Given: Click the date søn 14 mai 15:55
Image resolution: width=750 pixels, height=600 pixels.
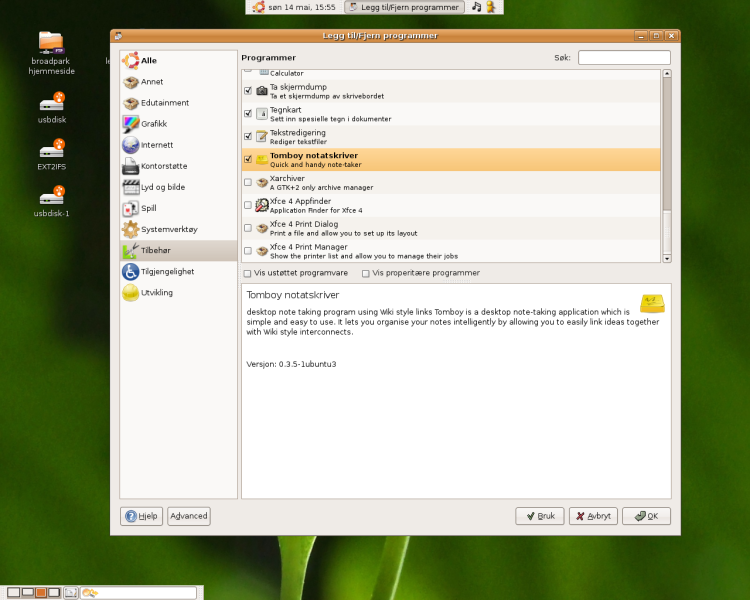Looking at the screenshot, I should [302, 7].
